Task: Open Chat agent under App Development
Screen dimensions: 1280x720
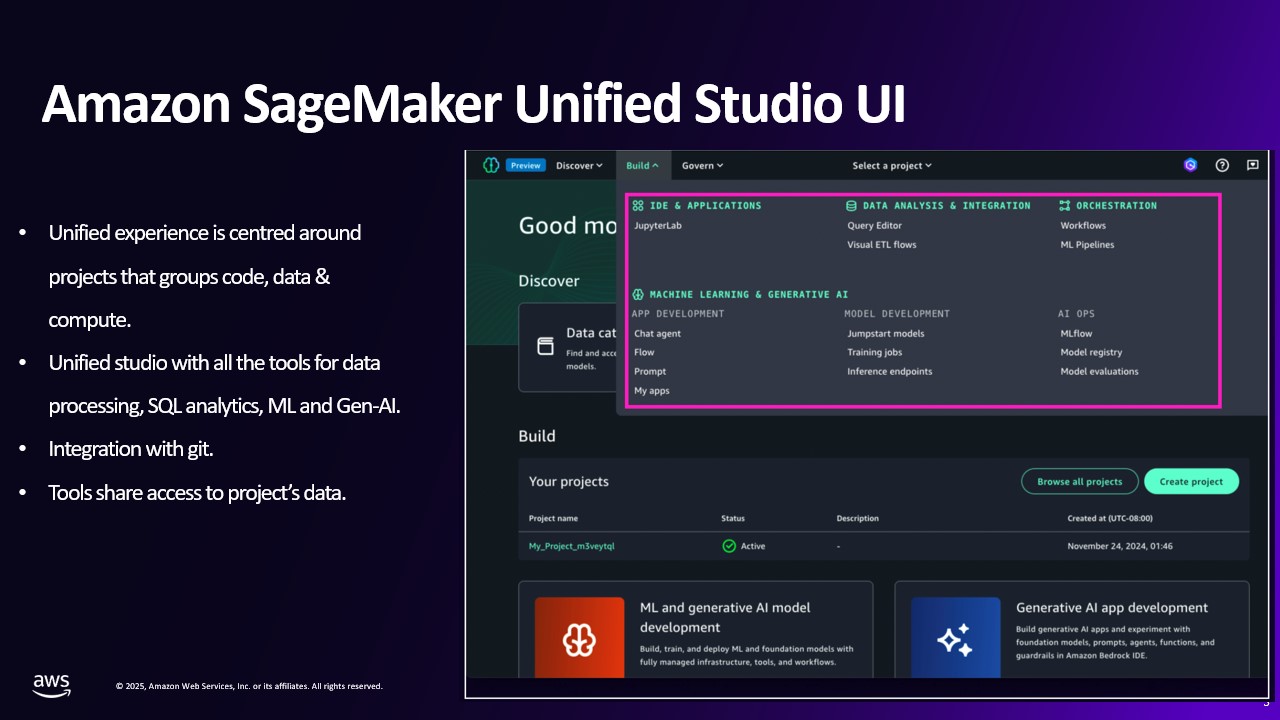Action: point(658,334)
